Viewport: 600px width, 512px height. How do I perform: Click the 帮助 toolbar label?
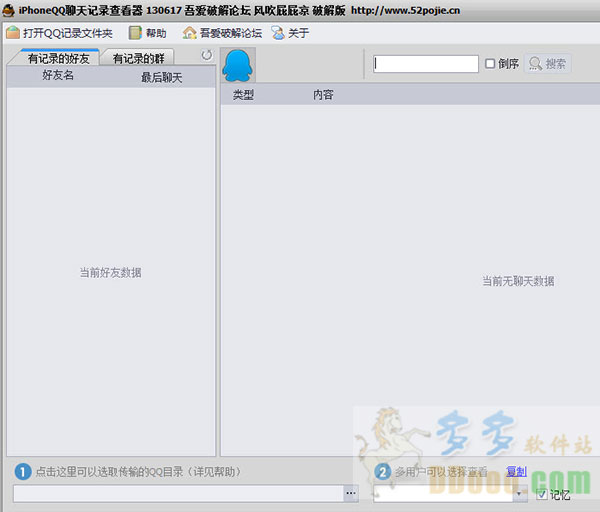pyautogui.click(x=156, y=33)
